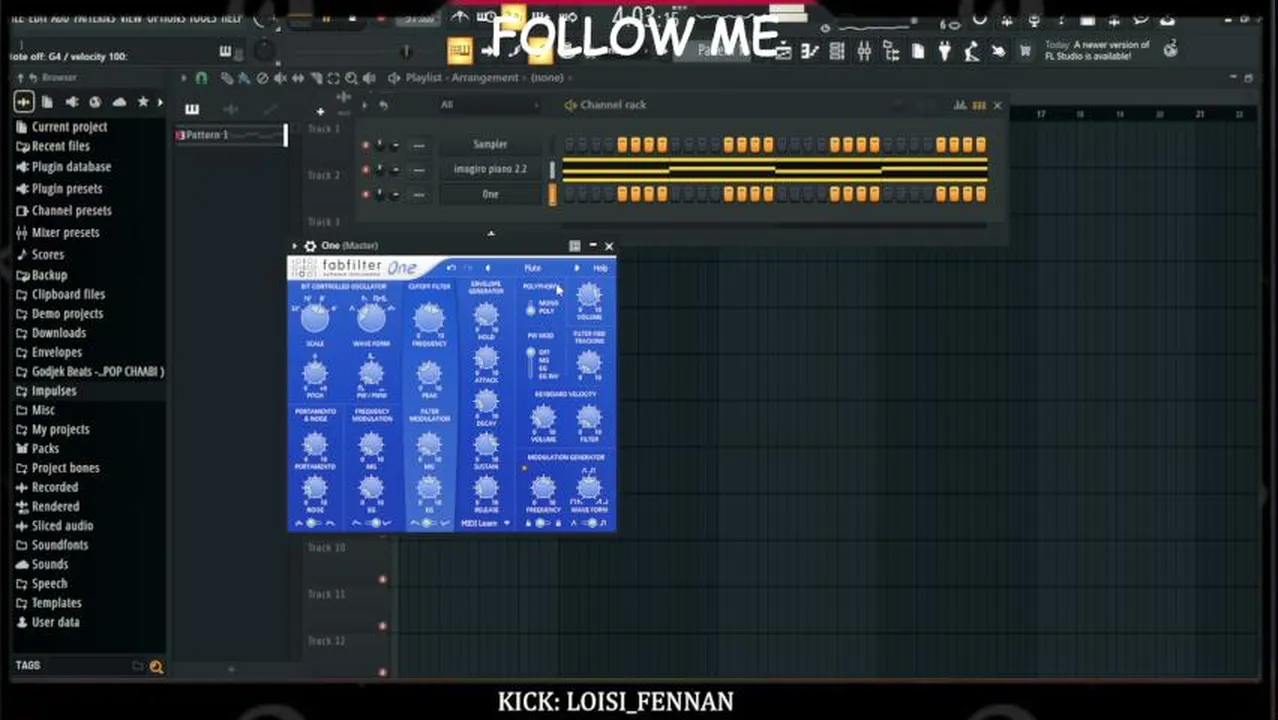Toggle mute LED on Sampler channel
This screenshot has width=1278, height=720.
coord(365,146)
